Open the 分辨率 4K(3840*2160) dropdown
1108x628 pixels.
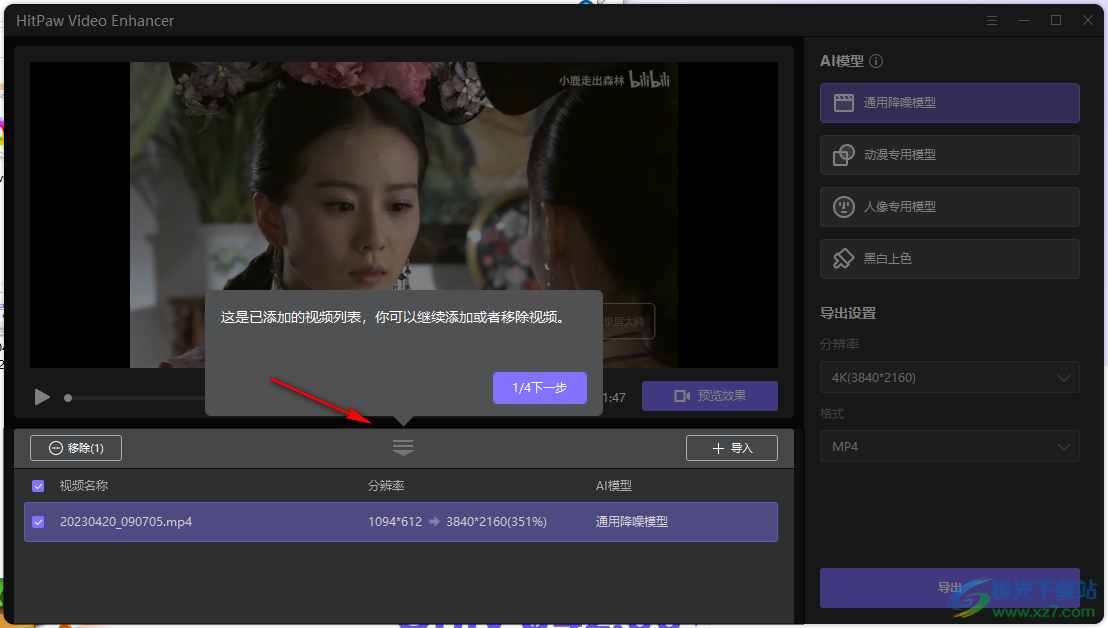click(x=949, y=378)
